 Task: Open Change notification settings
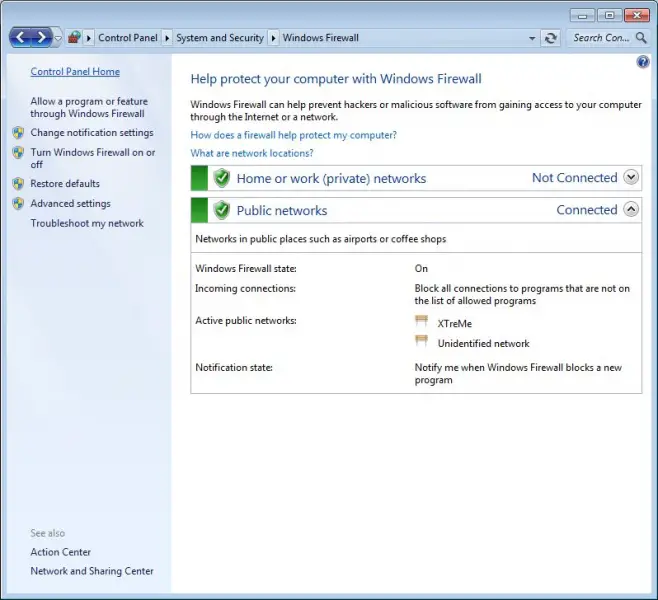[92, 133]
